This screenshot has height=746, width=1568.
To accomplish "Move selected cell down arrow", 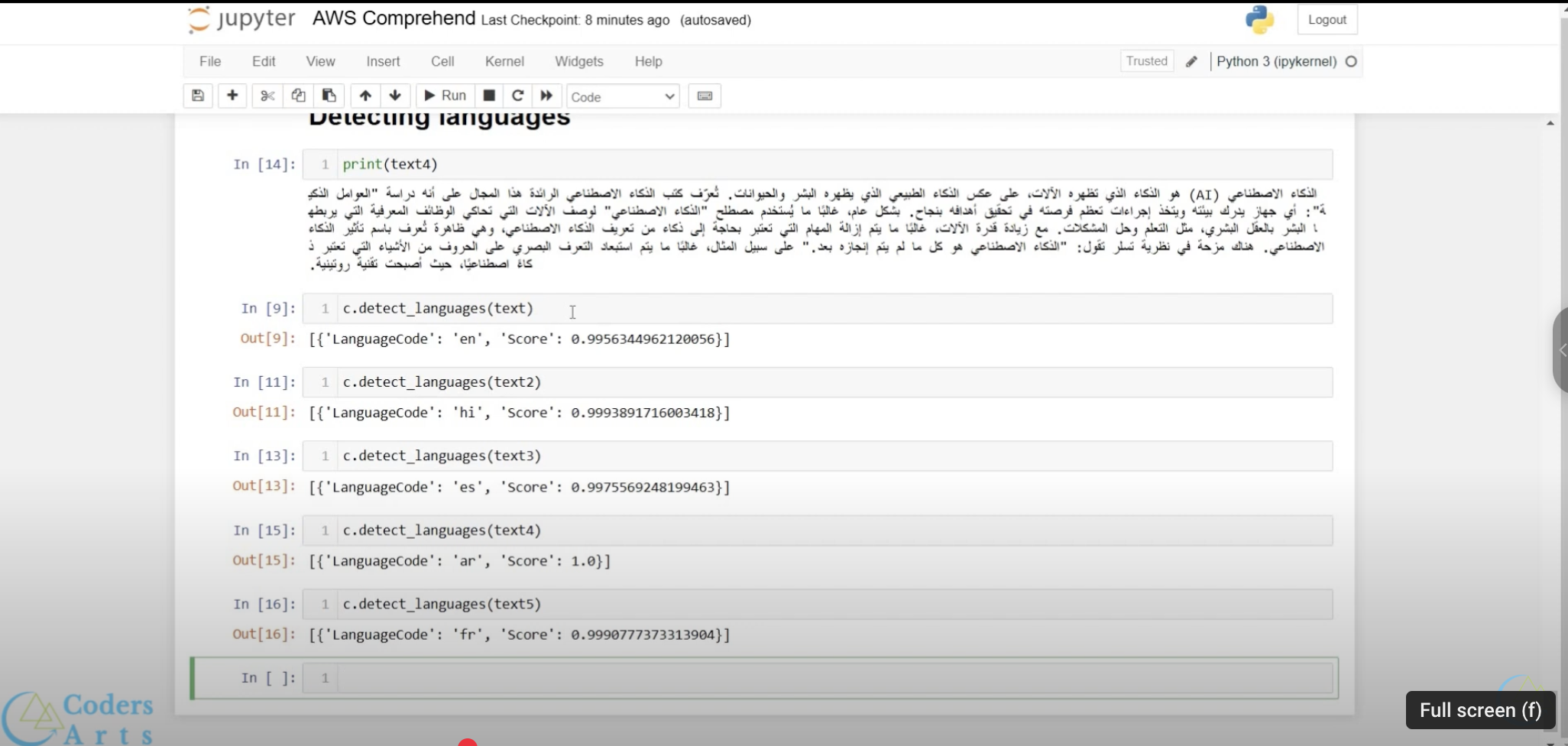I will (x=395, y=96).
